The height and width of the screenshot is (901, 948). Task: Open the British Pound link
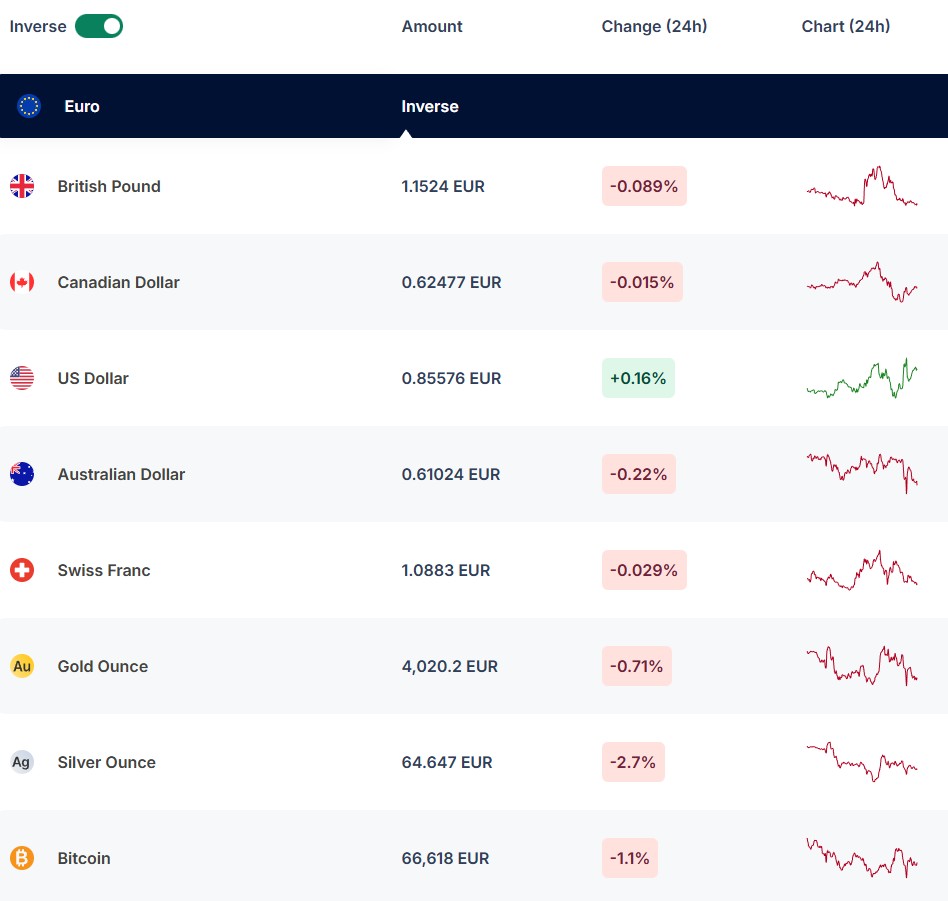(109, 186)
